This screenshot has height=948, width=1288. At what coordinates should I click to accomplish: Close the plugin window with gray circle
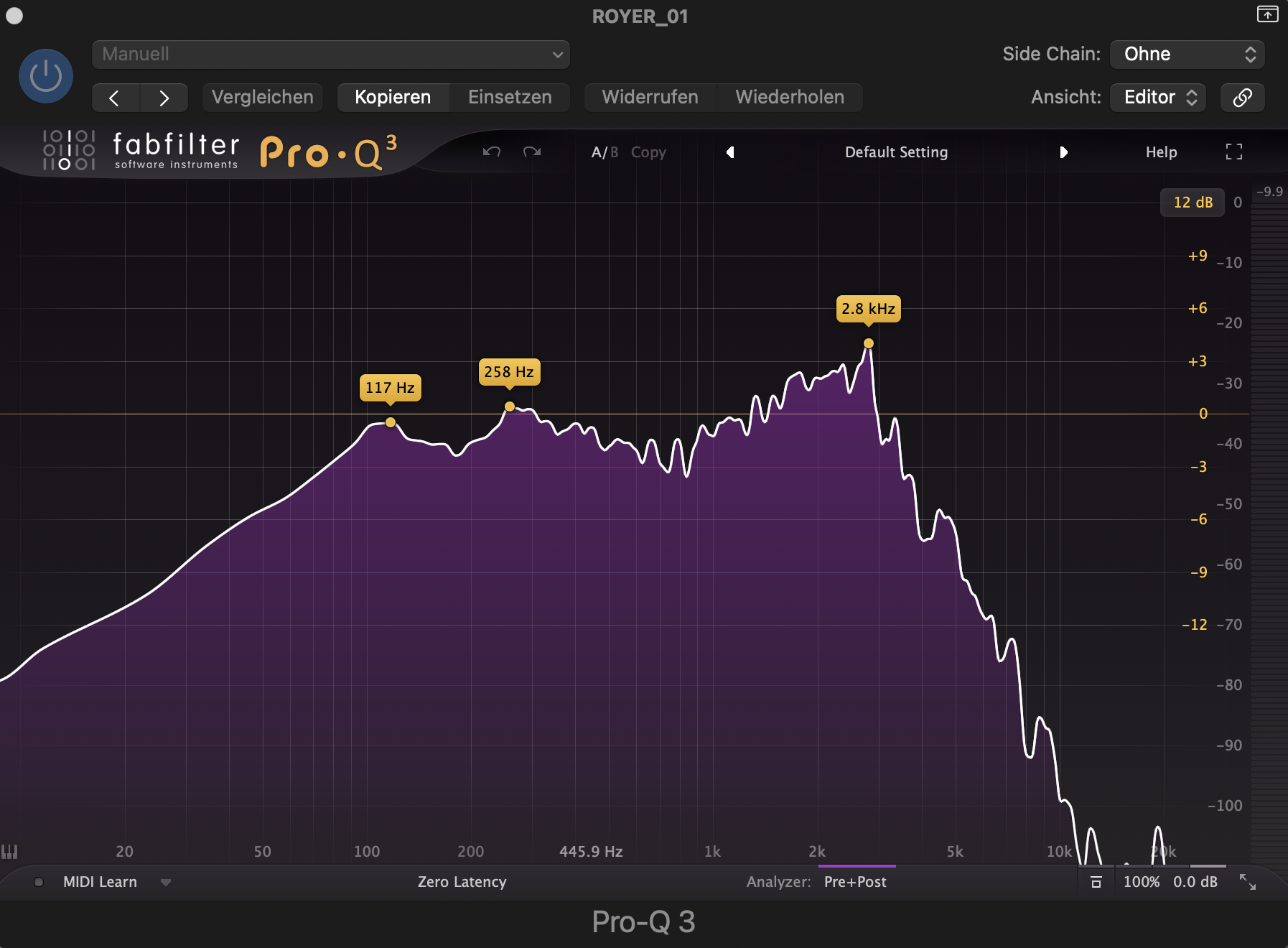point(14,16)
